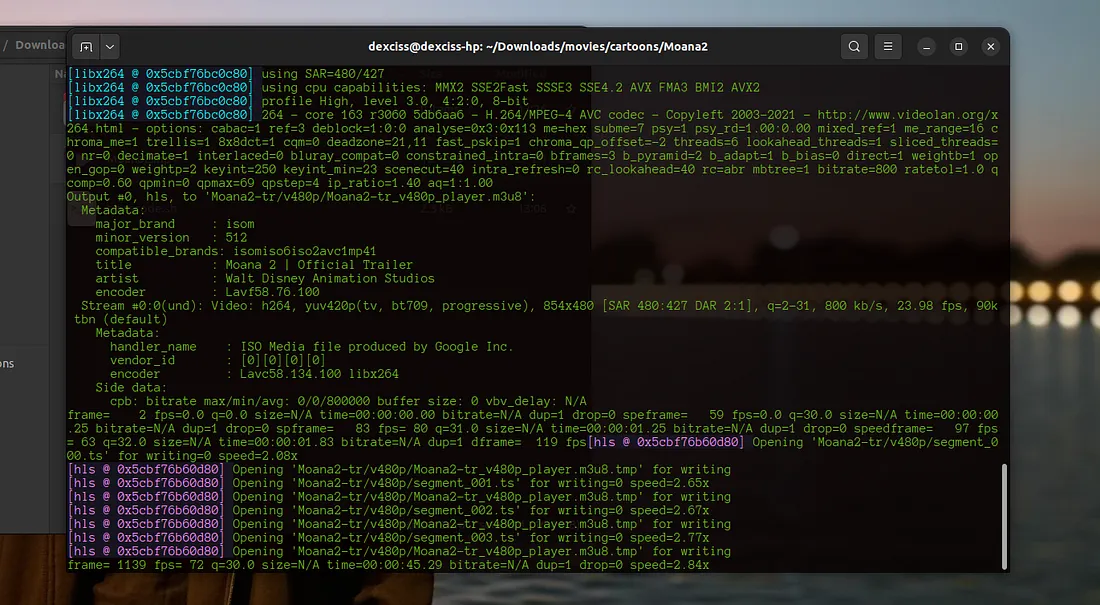Click the 'Output #0, hls, to' line
The width and height of the screenshot is (1100, 605).
point(301,197)
